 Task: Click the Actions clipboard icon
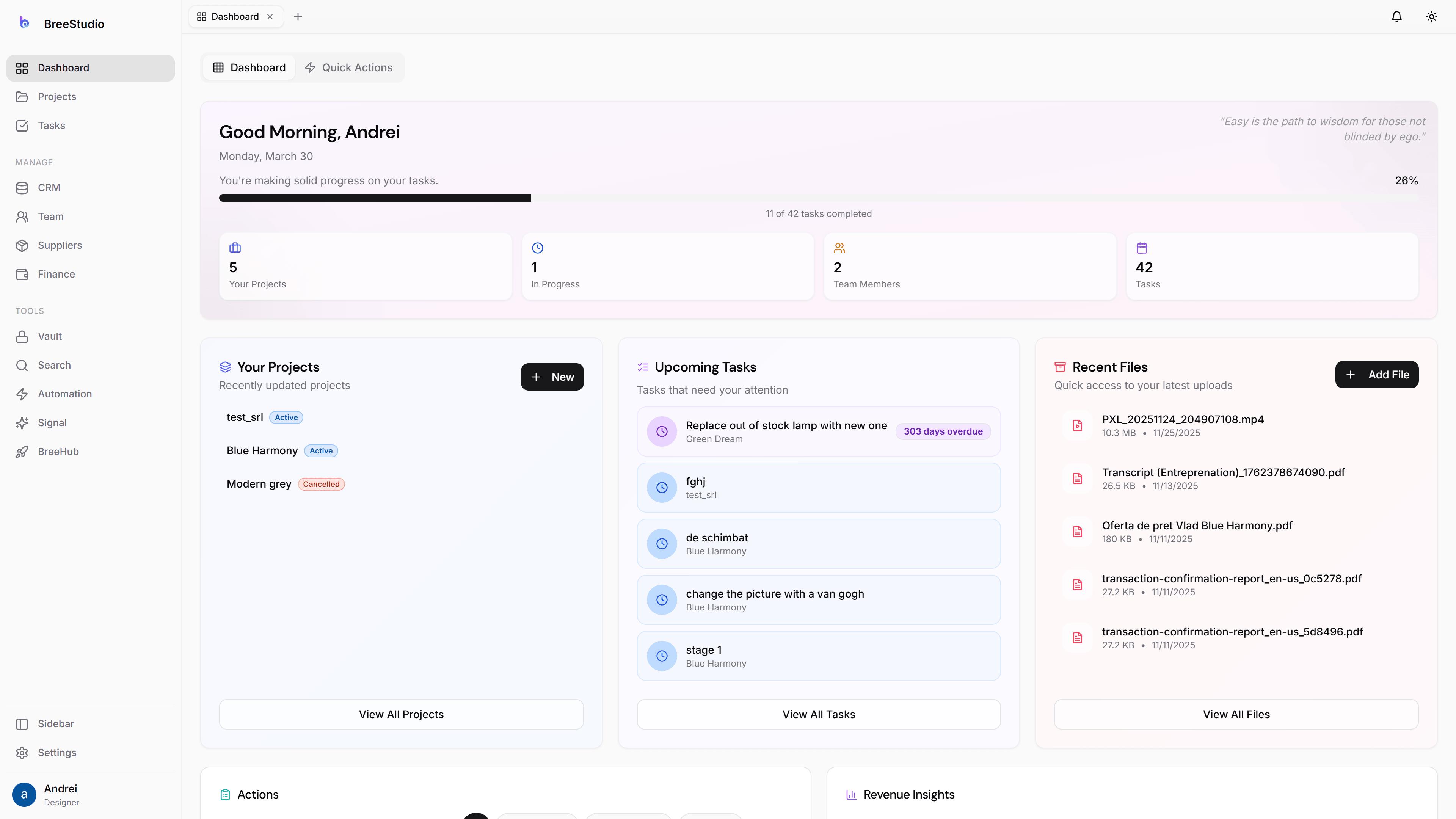[225, 795]
